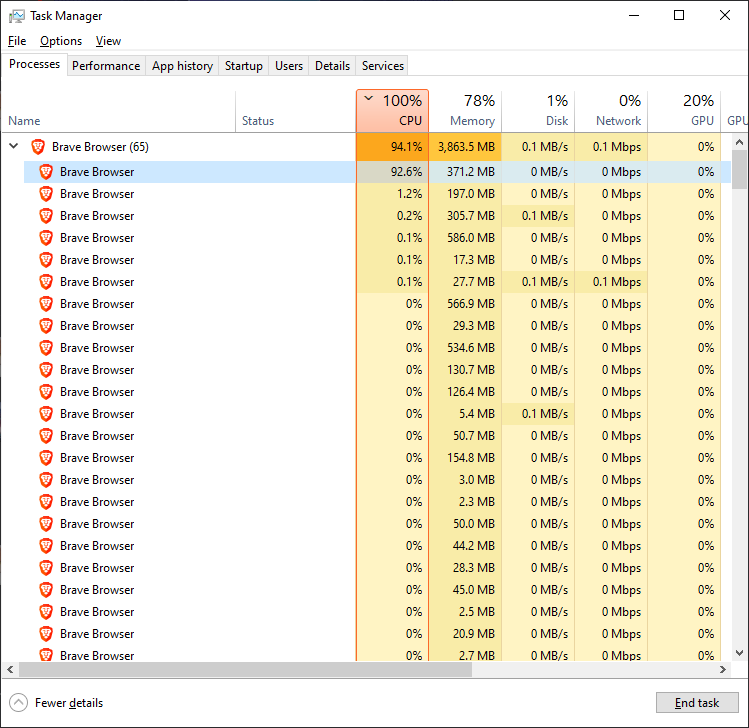The height and width of the screenshot is (728, 749).
Task: Click Brave icon in the 305.7 MB row
Action: (x=46, y=216)
